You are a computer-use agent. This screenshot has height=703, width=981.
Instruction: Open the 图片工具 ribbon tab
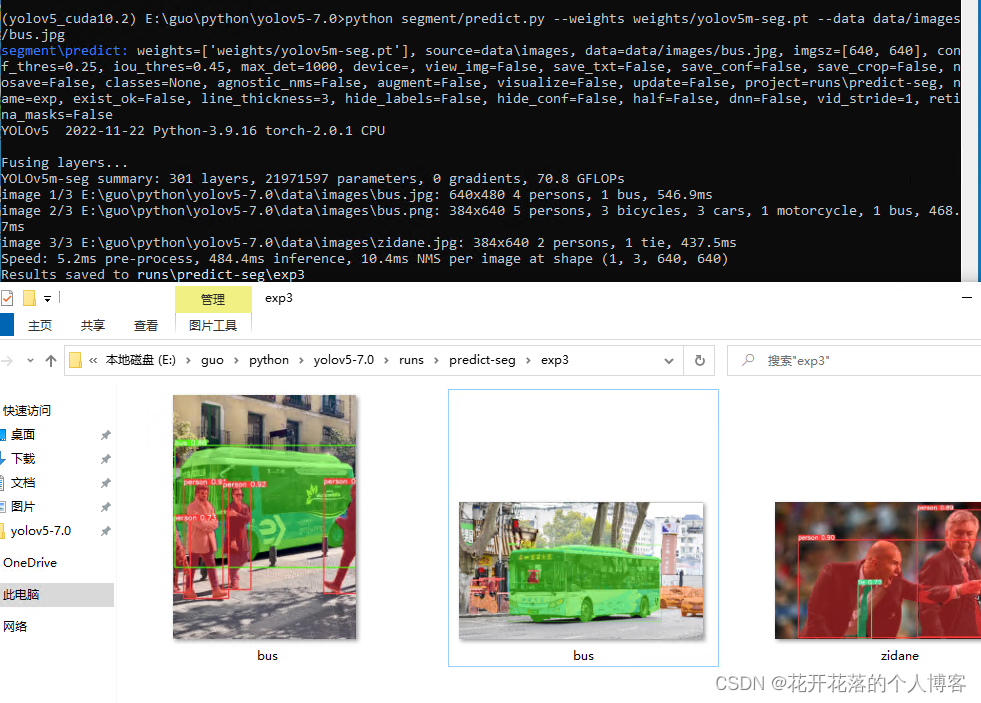pyautogui.click(x=213, y=326)
